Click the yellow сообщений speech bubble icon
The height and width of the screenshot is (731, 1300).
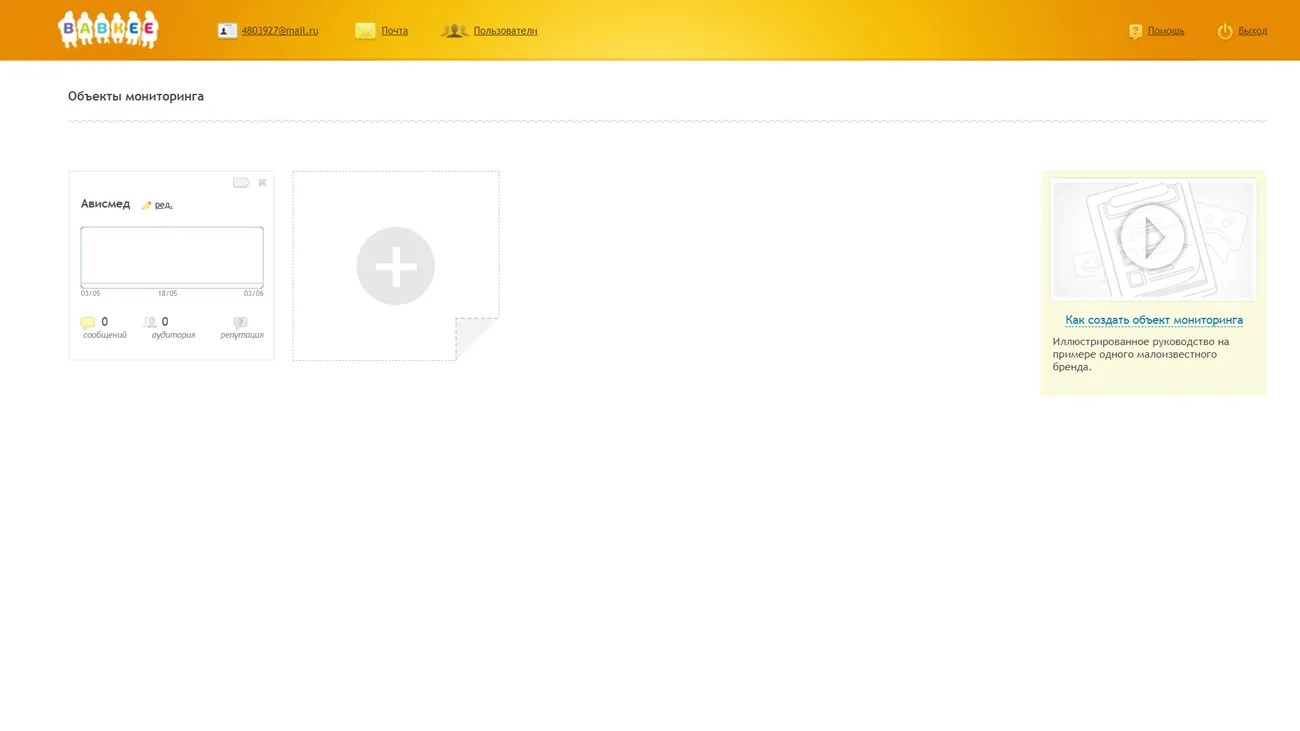pyautogui.click(x=88, y=323)
